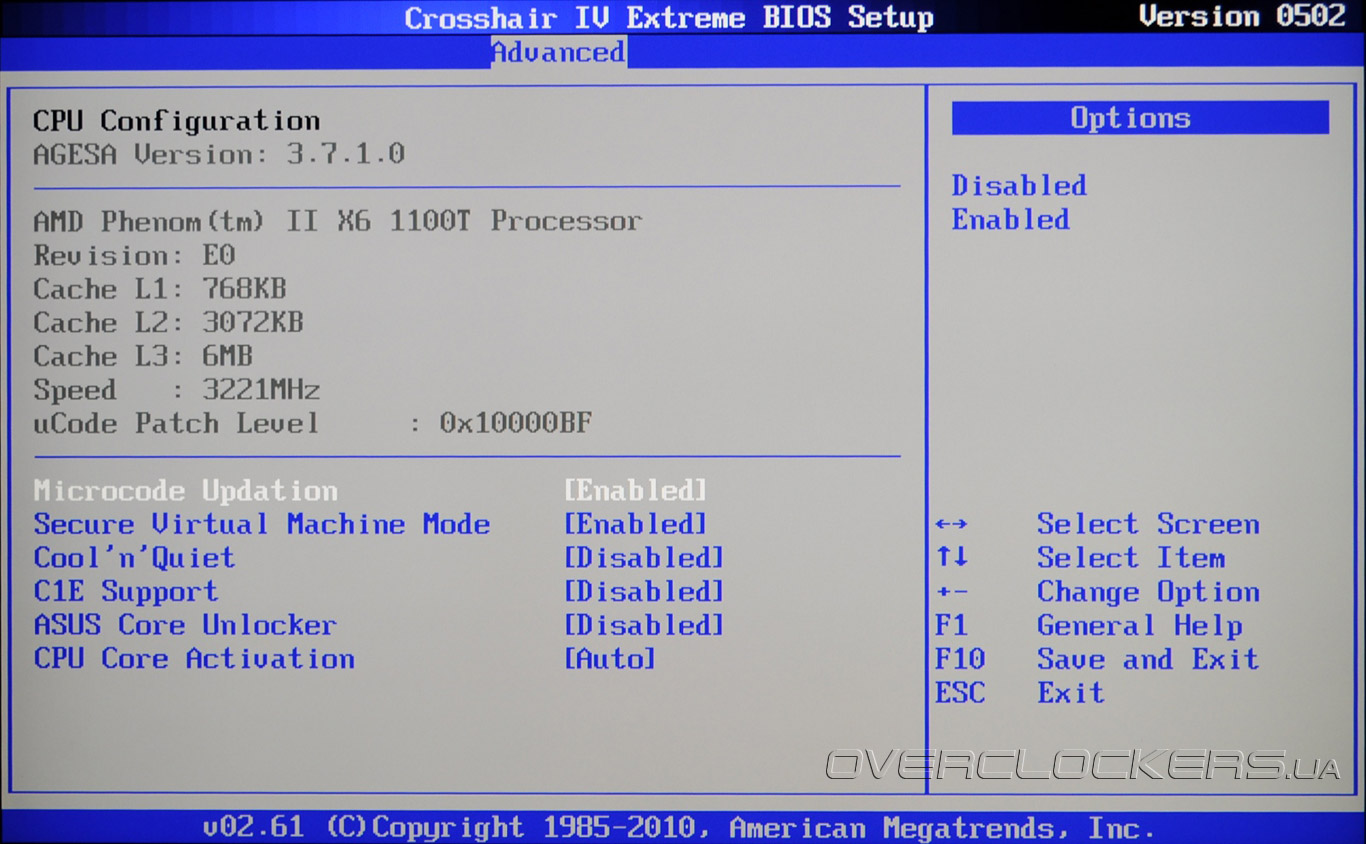Click the Cache L3: 6MB line
This screenshot has width=1366, height=844.
click(143, 356)
